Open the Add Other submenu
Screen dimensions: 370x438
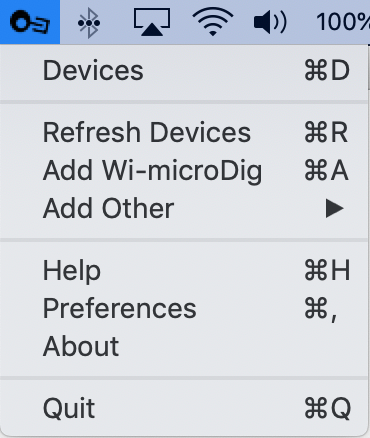[x=184, y=209]
